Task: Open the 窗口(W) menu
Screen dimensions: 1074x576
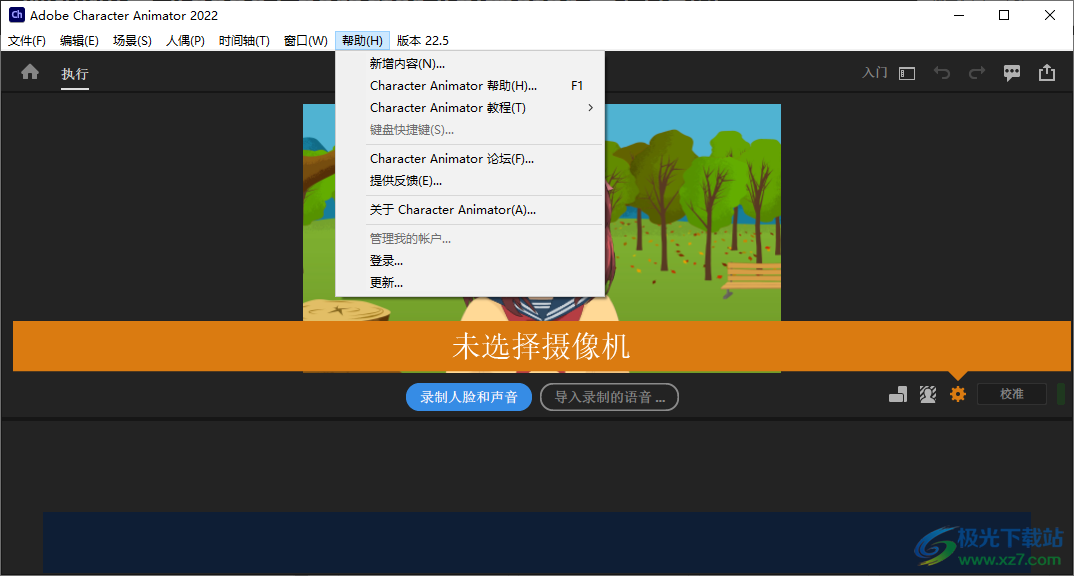Action: tap(305, 40)
